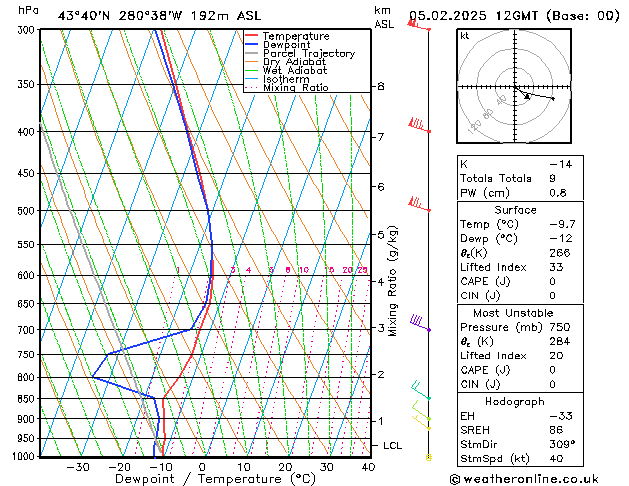Click the Temperature red legend line
The height and width of the screenshot is (486, 629).
click(x=251, y=36)
